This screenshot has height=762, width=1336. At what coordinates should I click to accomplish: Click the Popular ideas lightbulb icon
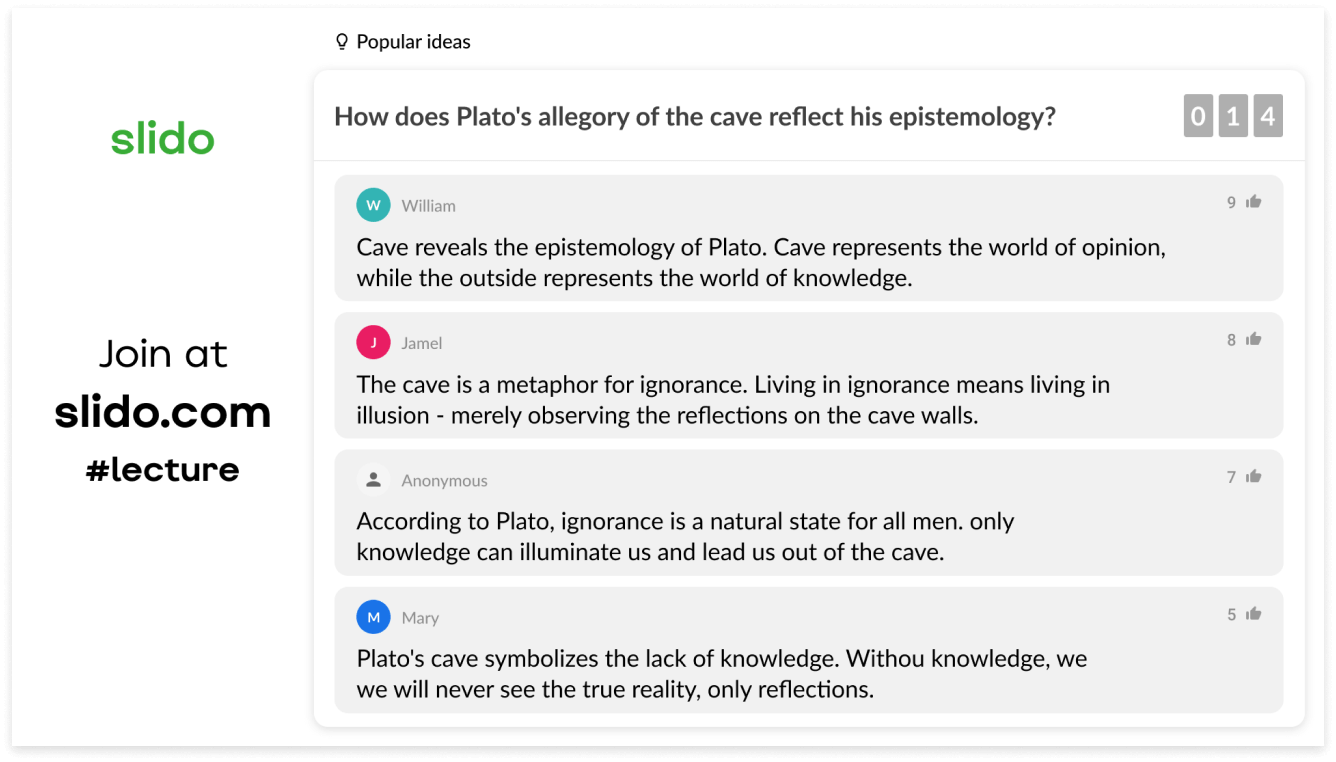[342, 42]
